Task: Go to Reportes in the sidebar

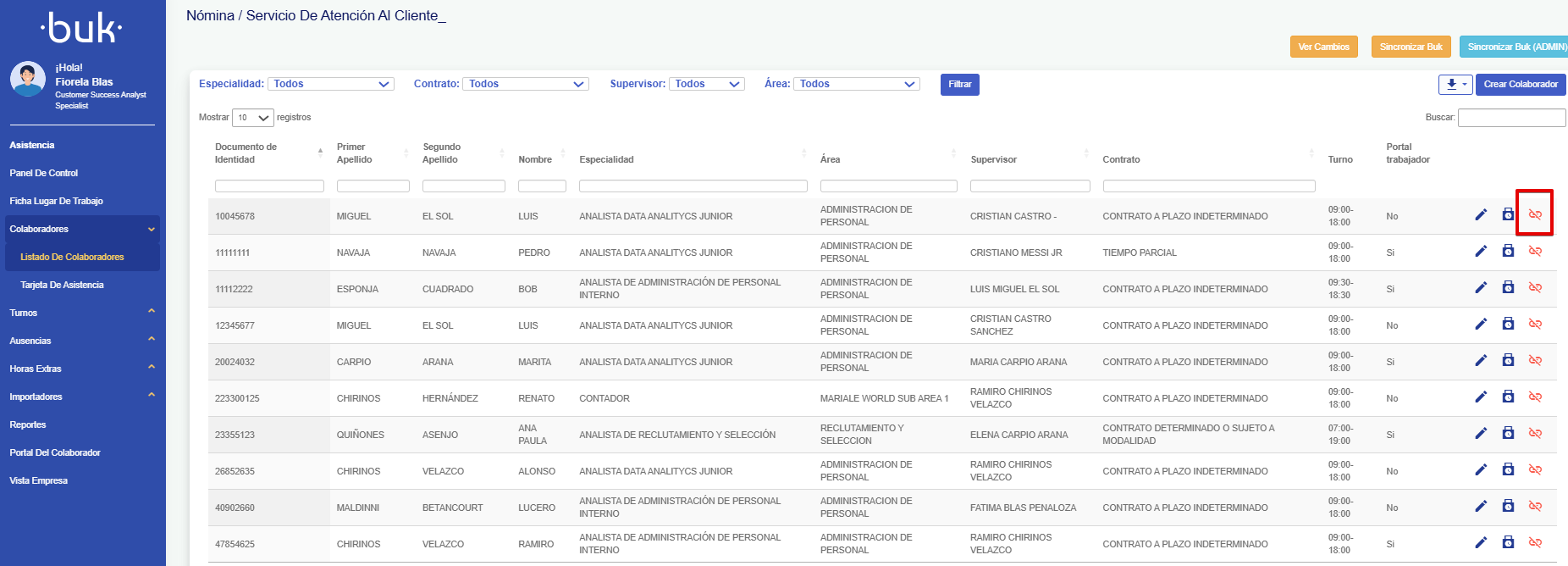Action: click(28, 424)
